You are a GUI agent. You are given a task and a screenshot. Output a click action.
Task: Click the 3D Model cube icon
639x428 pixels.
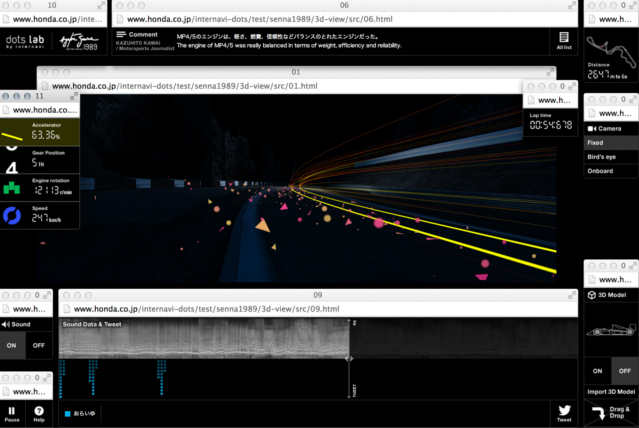(x=592, y=295)
